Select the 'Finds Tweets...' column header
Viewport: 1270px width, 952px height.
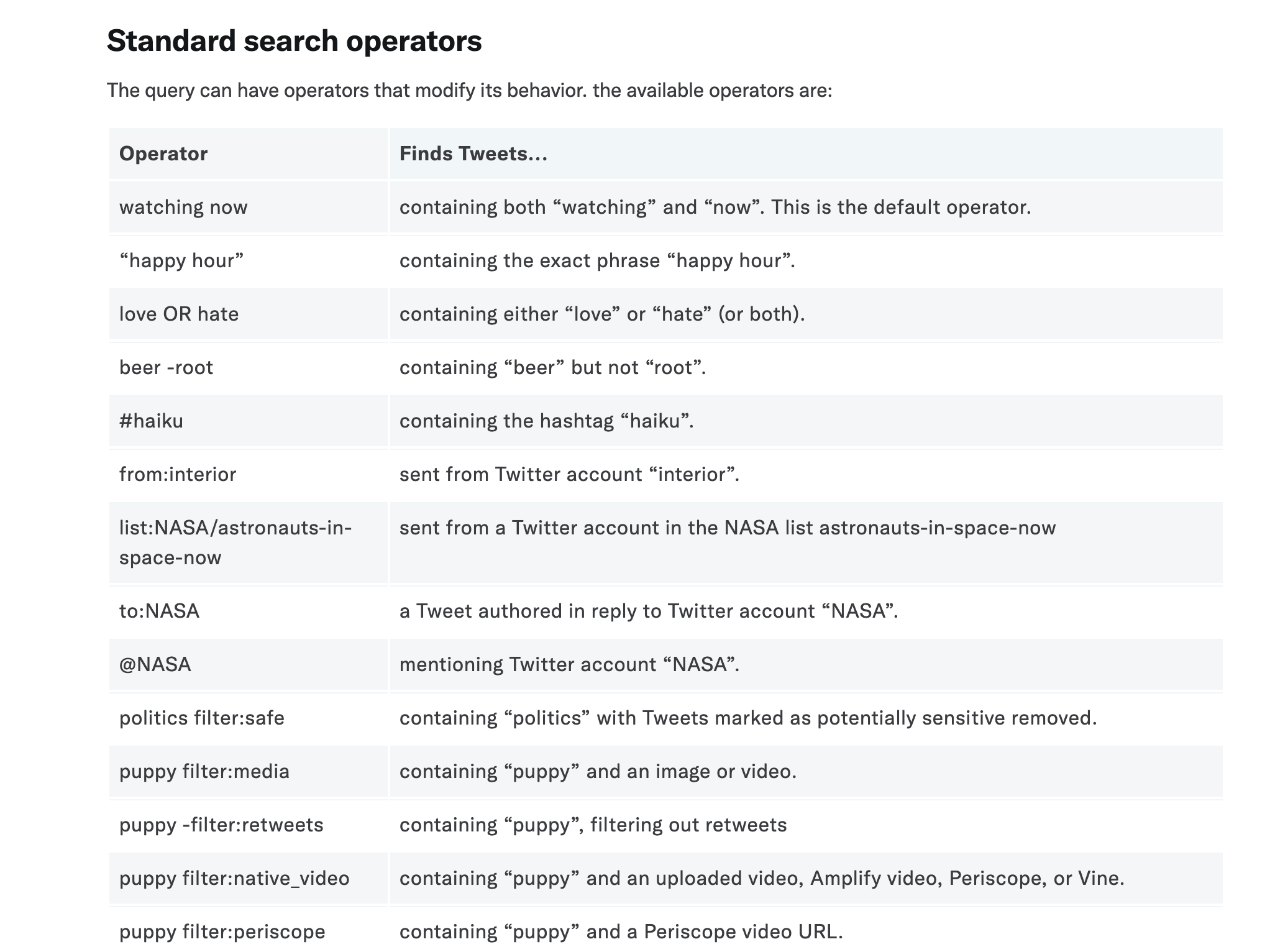tap(473, 153)
